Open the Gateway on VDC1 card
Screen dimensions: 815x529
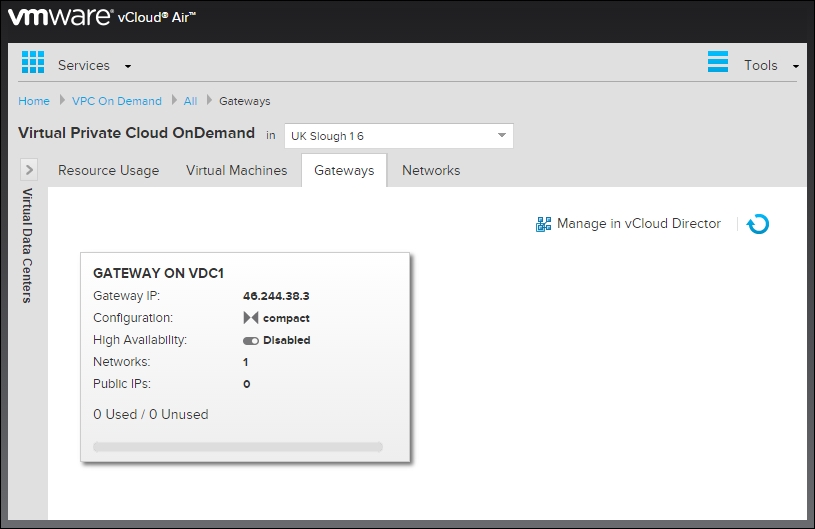pyautogui.click(x=157, y=272)
